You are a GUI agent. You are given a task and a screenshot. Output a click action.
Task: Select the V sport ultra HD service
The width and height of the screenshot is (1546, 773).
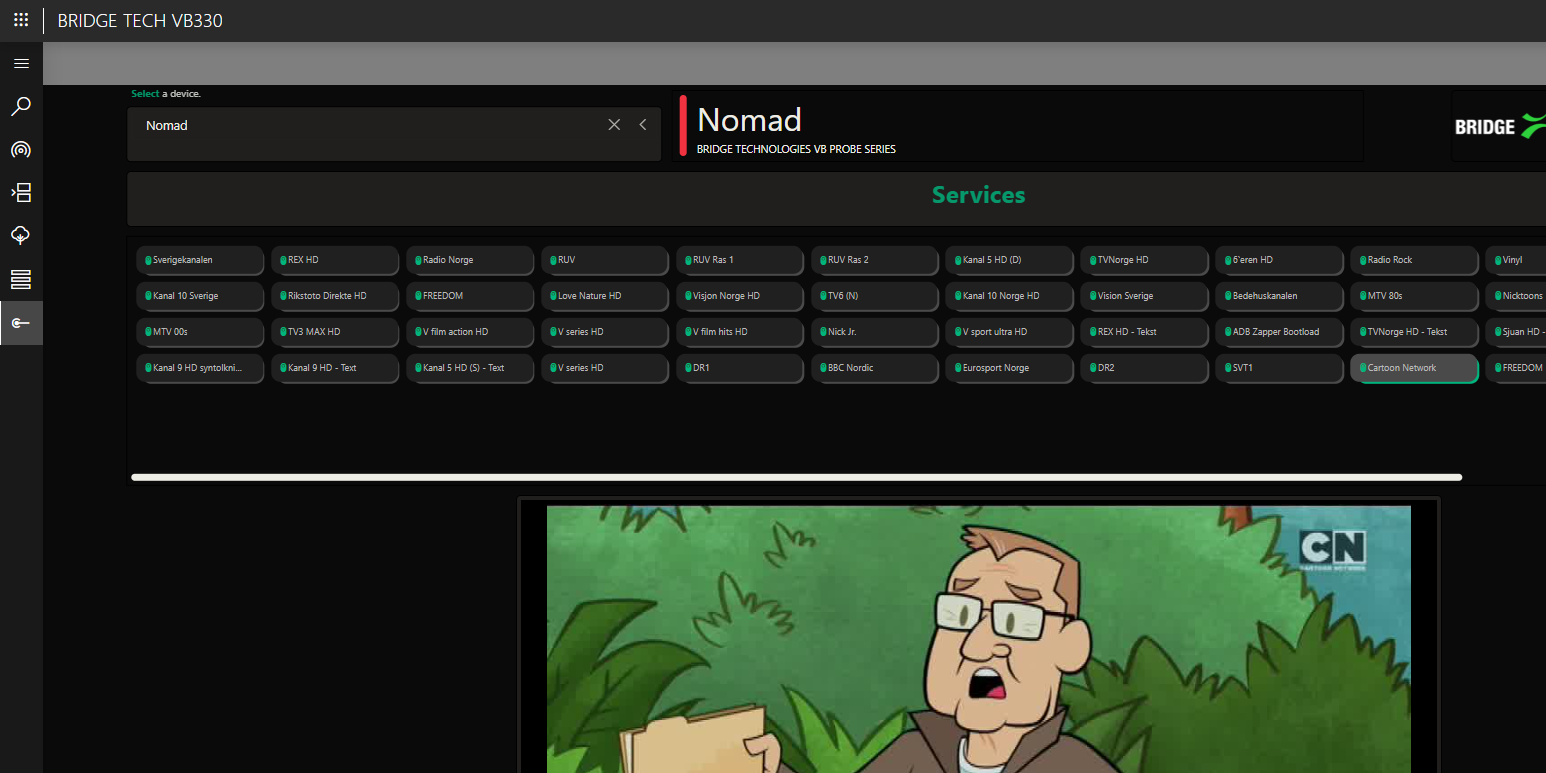point(1010,332)
